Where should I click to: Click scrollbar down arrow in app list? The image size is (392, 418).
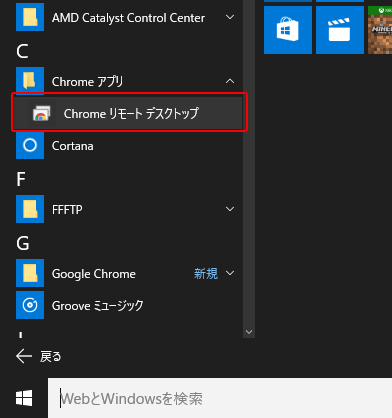(x=249, y=332)
